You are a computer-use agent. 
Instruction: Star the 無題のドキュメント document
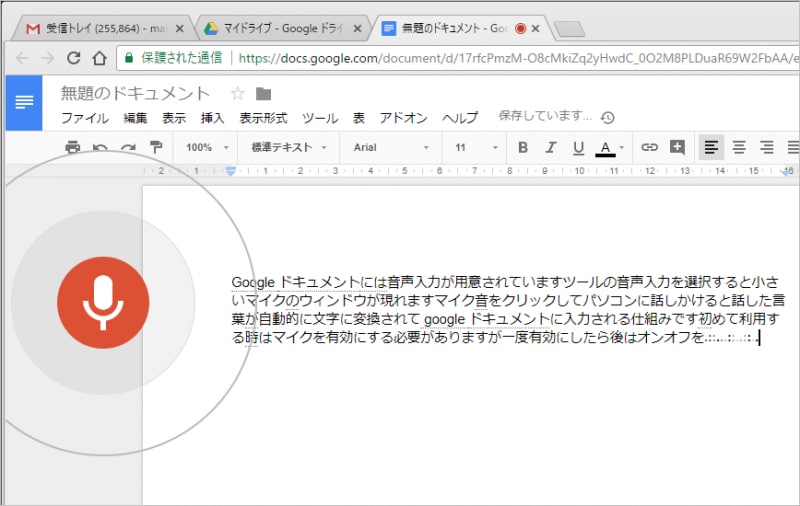[x=237, y=93]
